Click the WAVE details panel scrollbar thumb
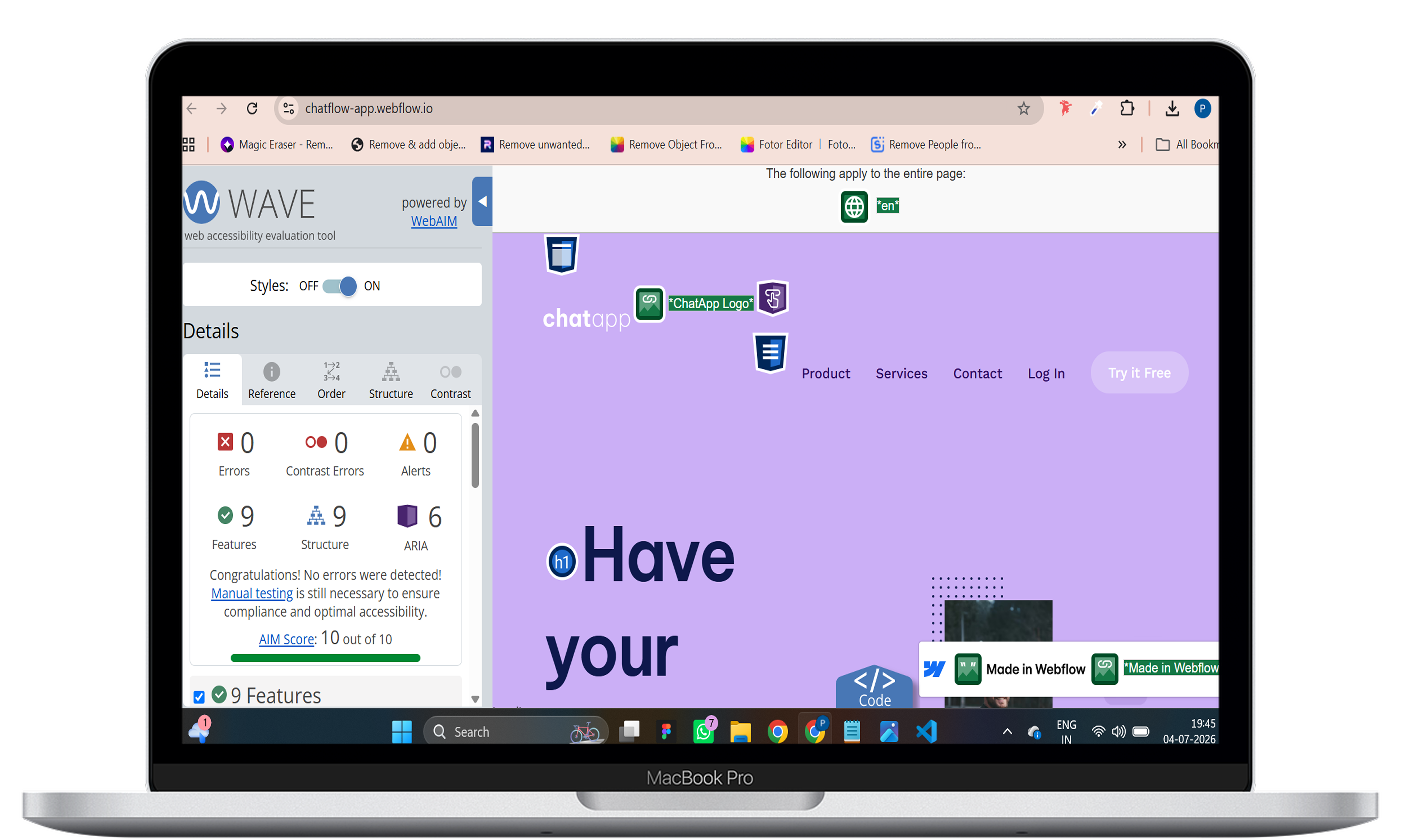The height and width of the screenshot is (840, 1401). pos(476,455)
